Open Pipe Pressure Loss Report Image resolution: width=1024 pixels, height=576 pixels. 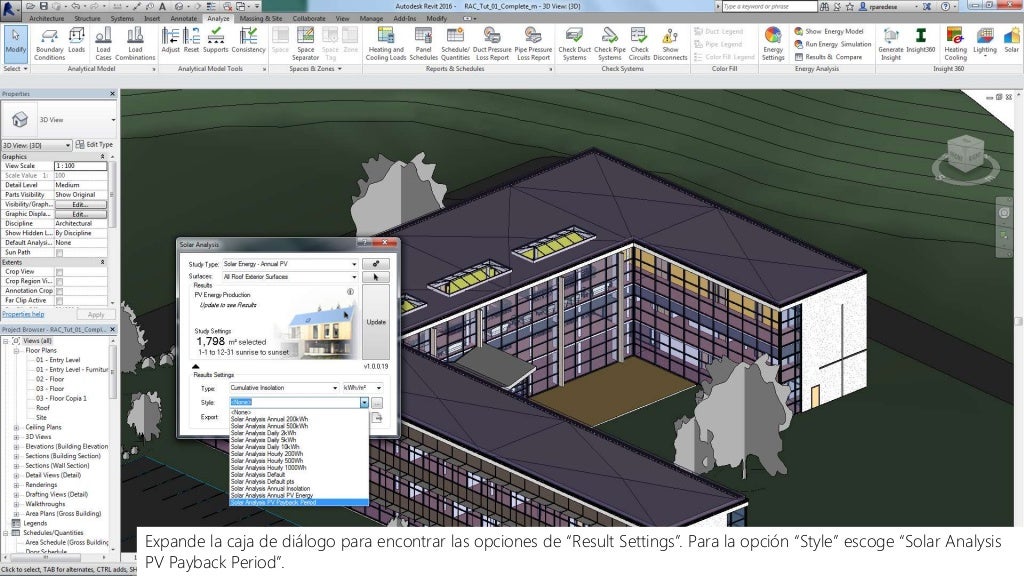tap(533, 44)
